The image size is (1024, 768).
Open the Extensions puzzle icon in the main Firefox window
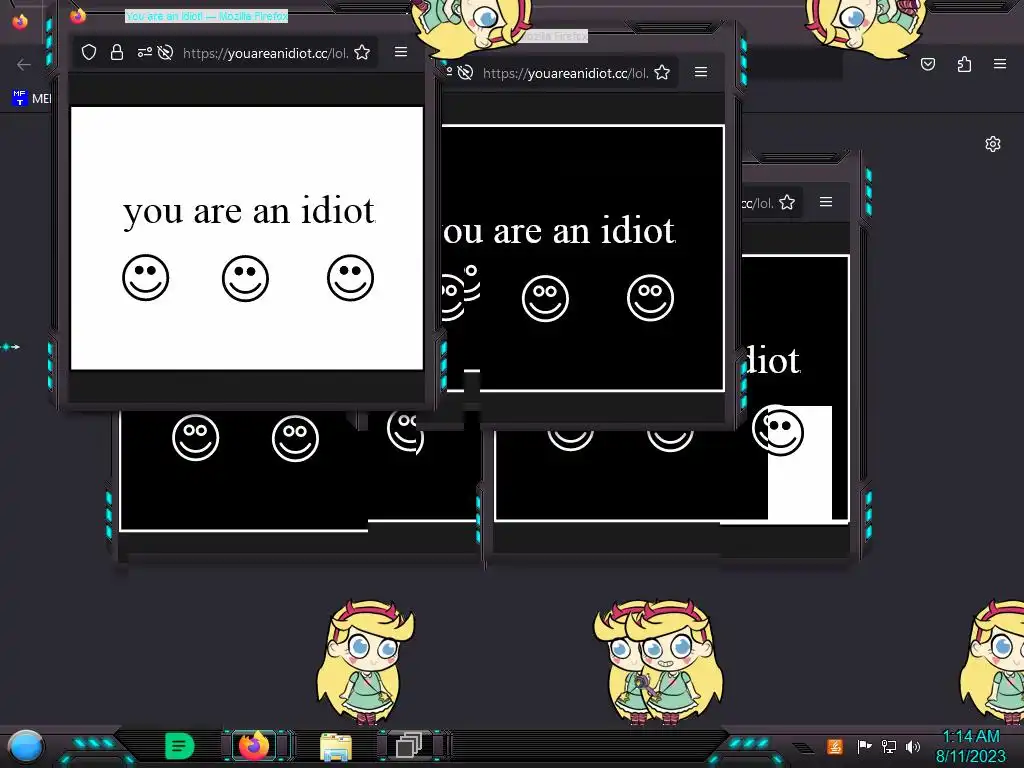click(x=965, y=64)
